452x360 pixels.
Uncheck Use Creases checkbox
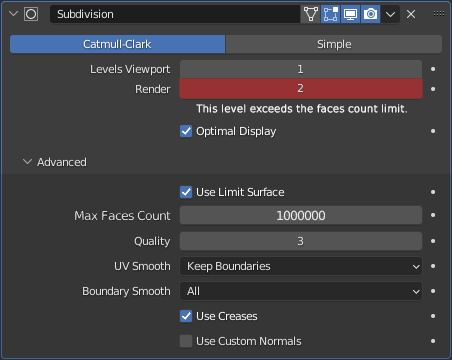point(186,316)
